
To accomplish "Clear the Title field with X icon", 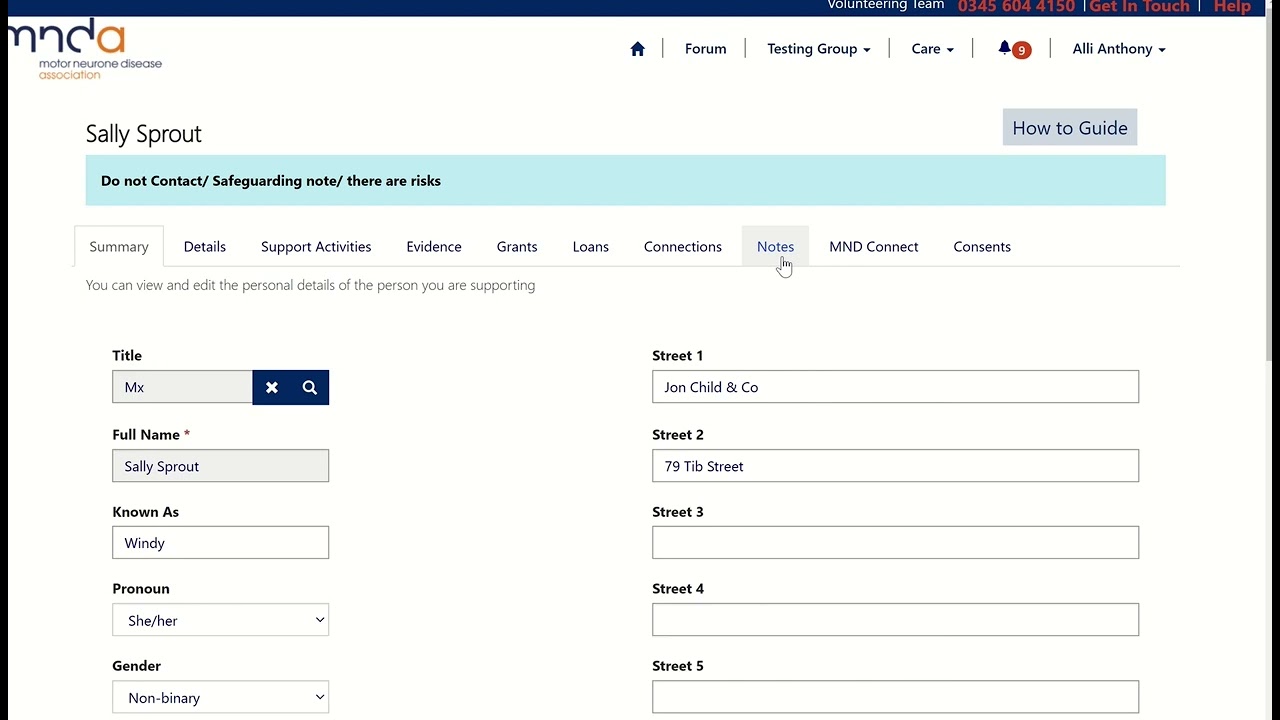I will pos(271,388).
